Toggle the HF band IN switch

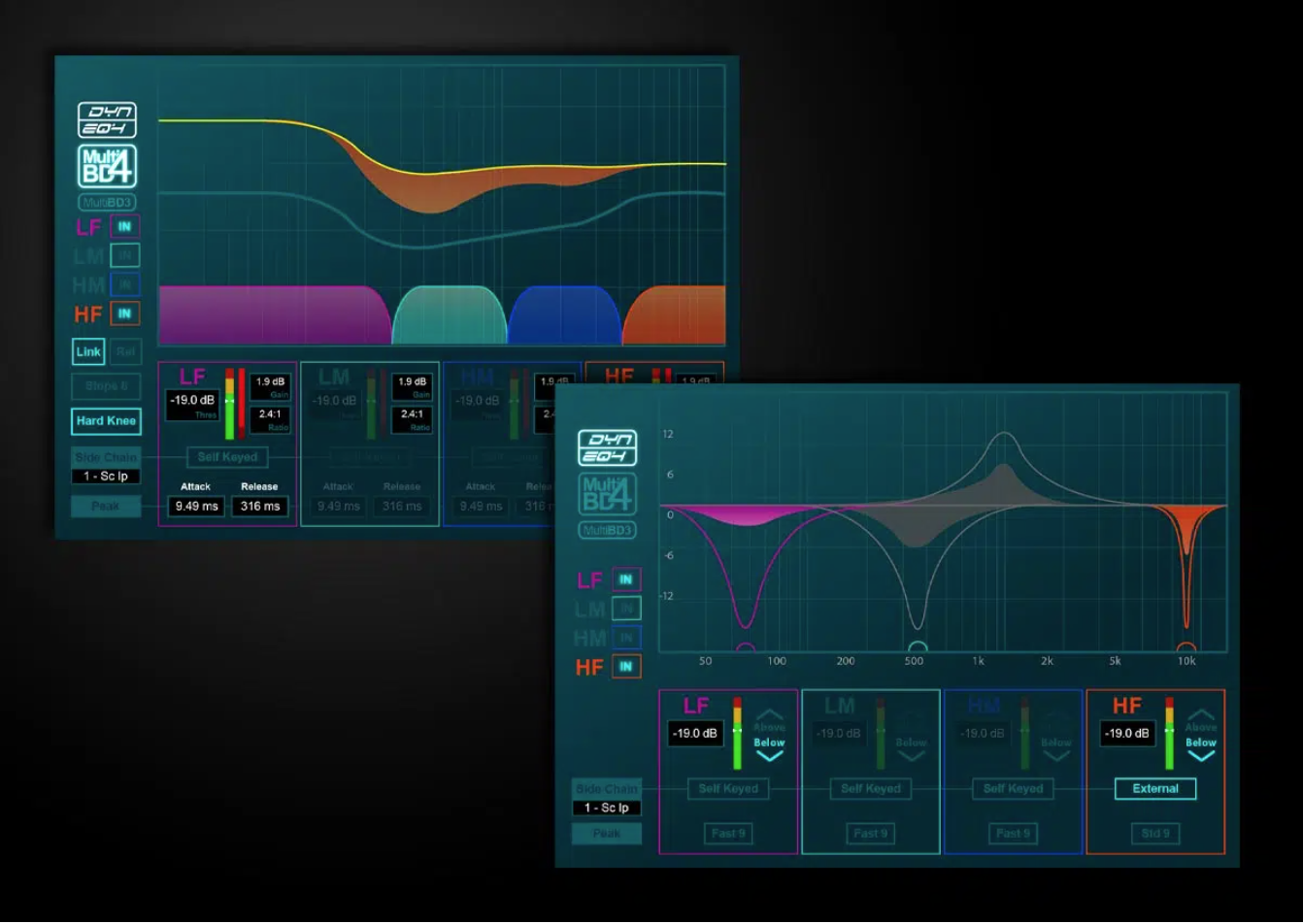point(625,668)
